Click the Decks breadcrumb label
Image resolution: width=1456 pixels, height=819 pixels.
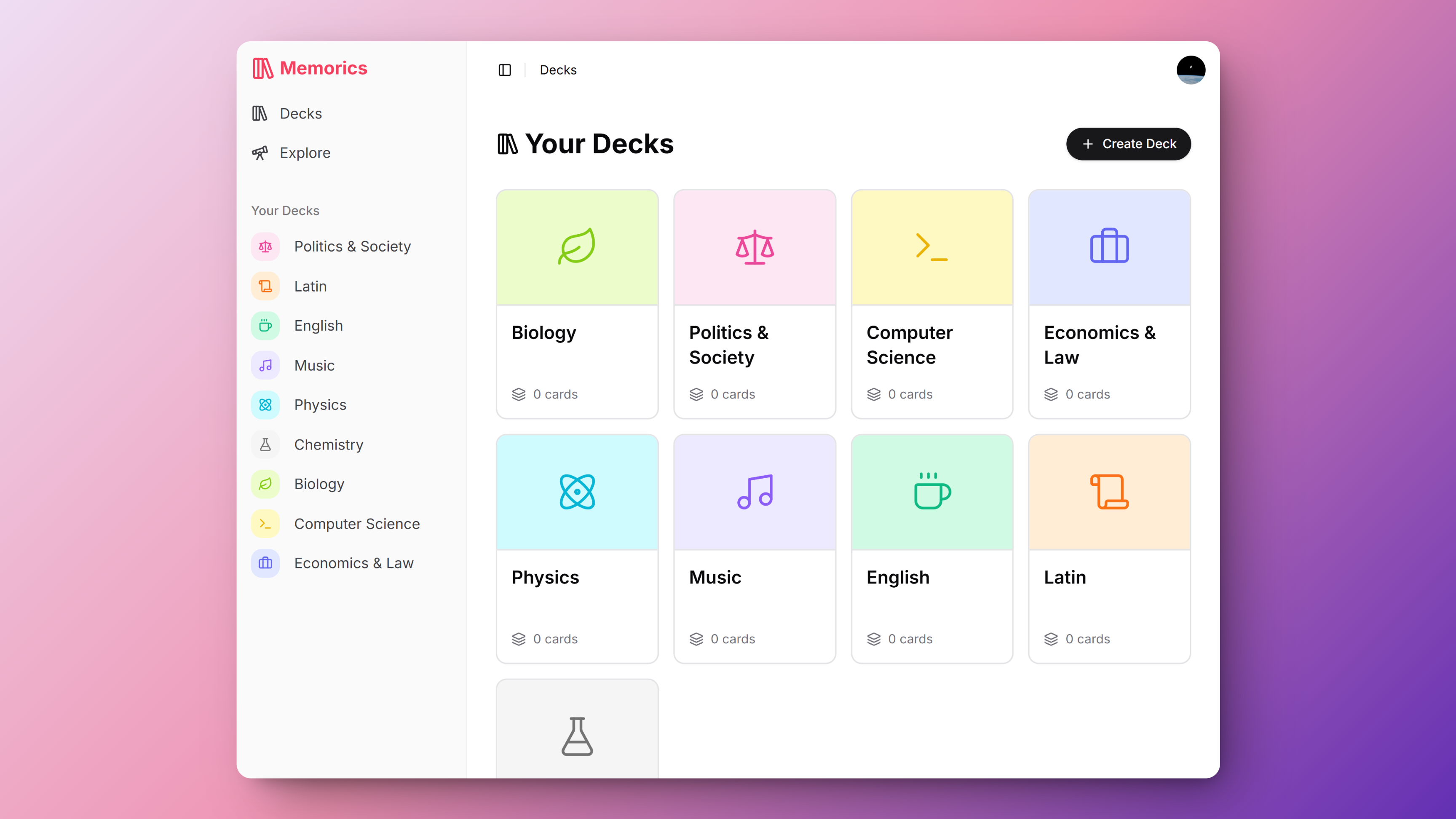(x=558, y=70)
